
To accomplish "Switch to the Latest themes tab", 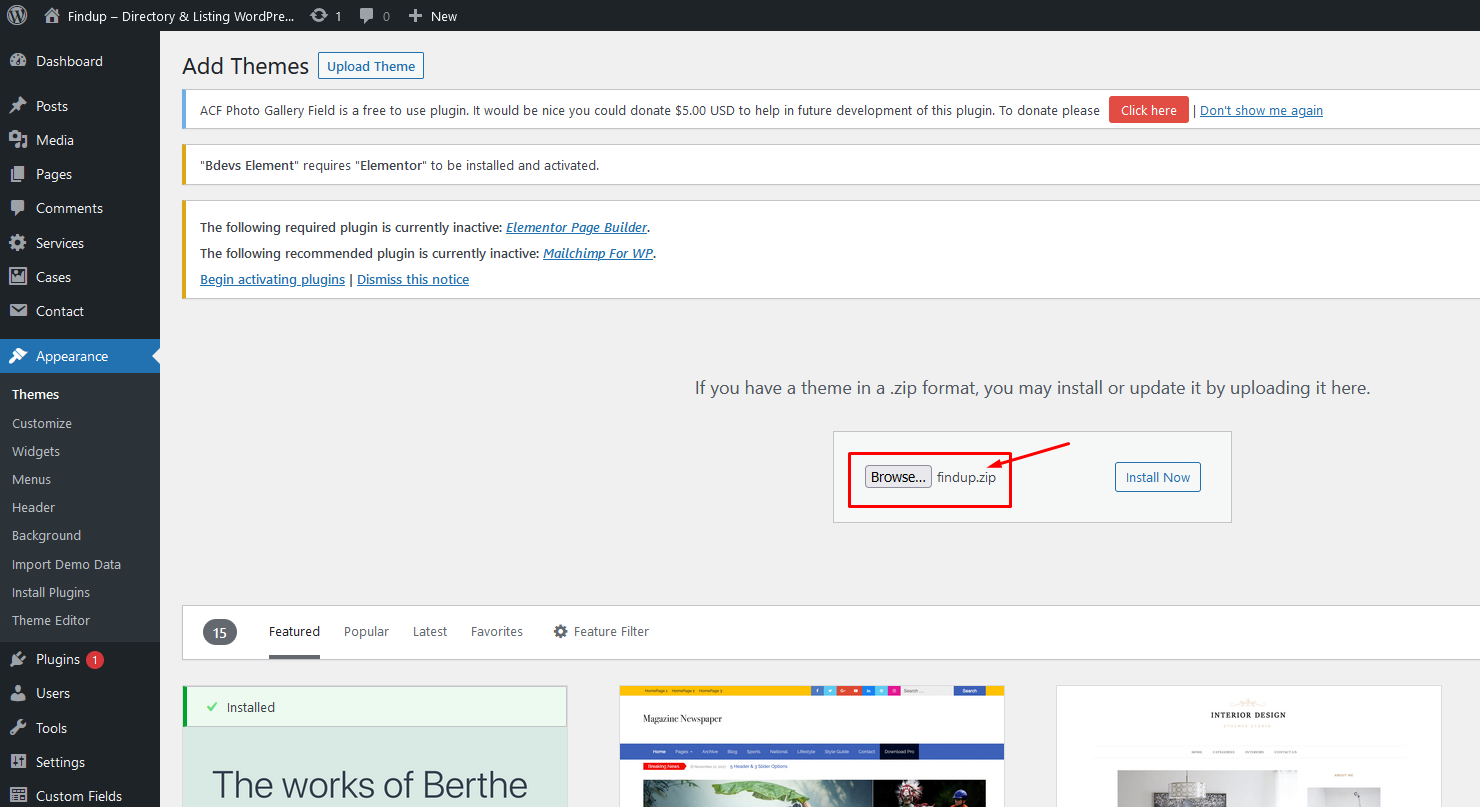I will click(x=430, y=632).
